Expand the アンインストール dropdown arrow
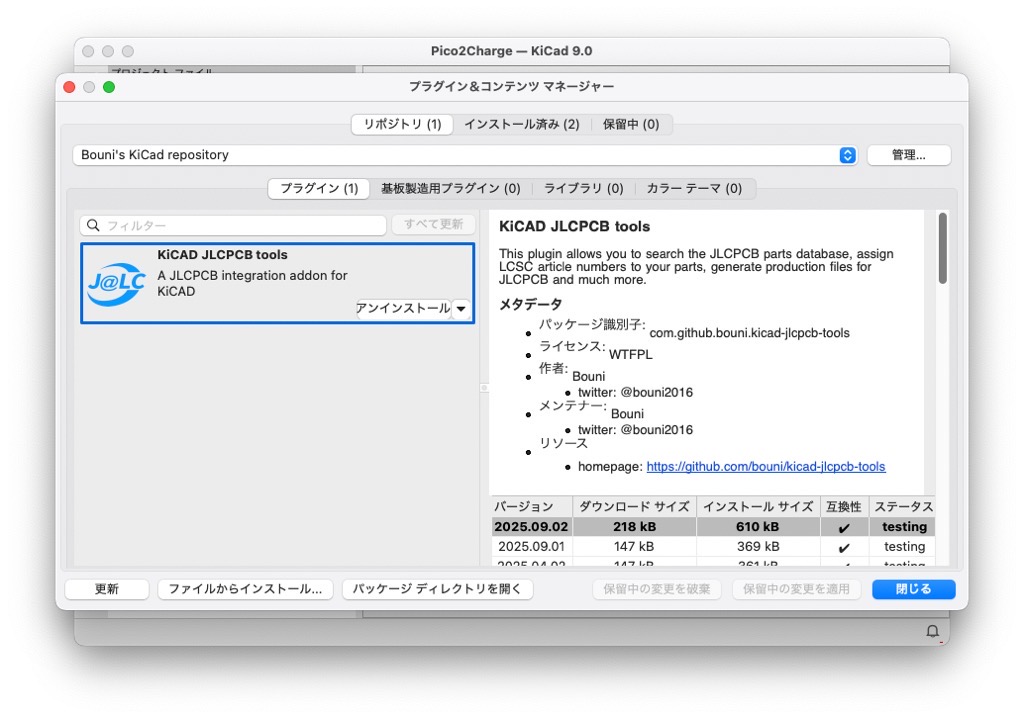 pos(461,309)
